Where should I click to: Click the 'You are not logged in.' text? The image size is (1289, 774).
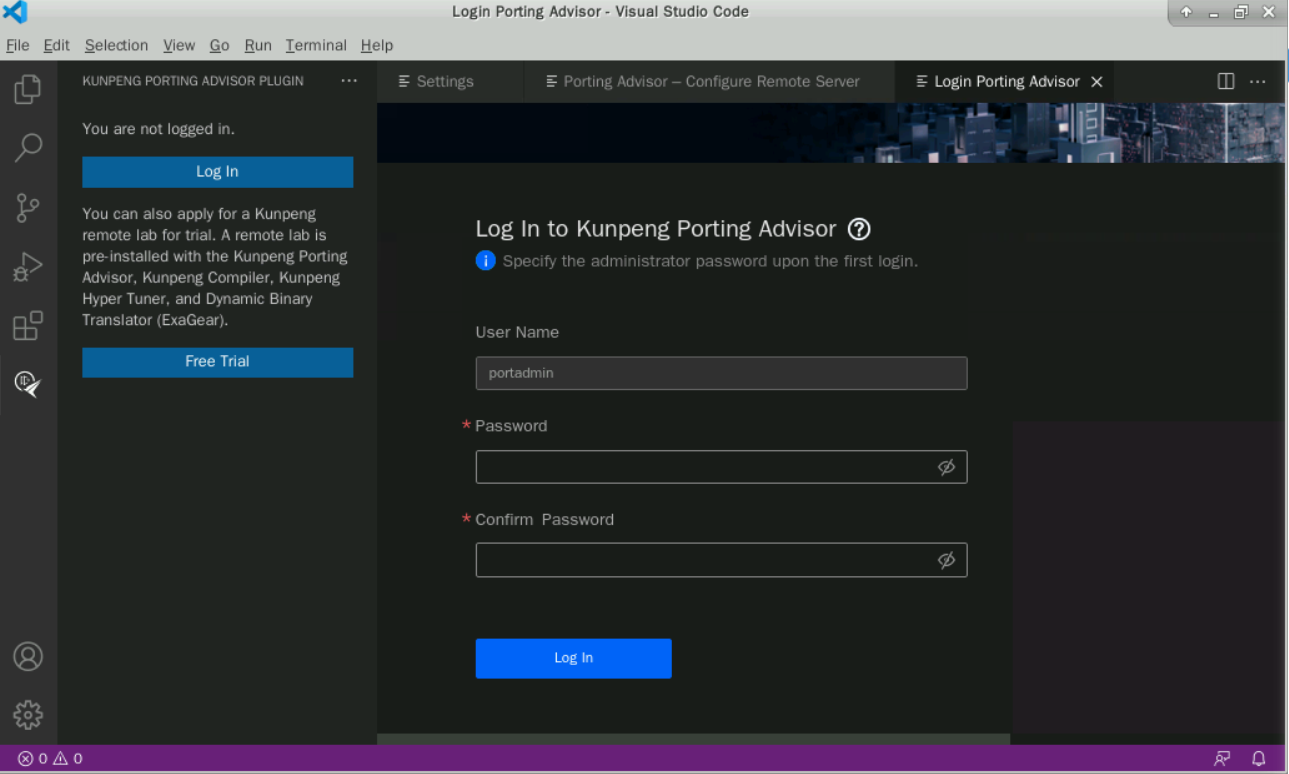[x=158, y=129]
